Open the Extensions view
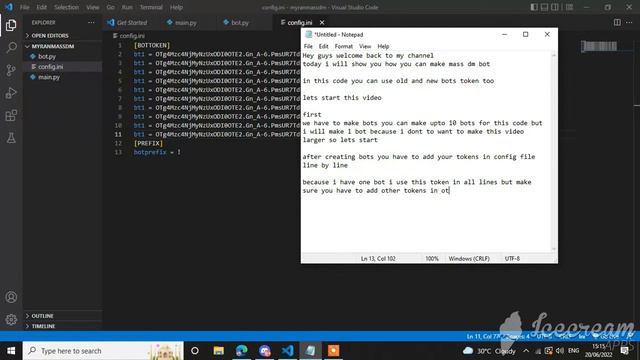Viewport: 640px width, 360px height. [11, 116]
